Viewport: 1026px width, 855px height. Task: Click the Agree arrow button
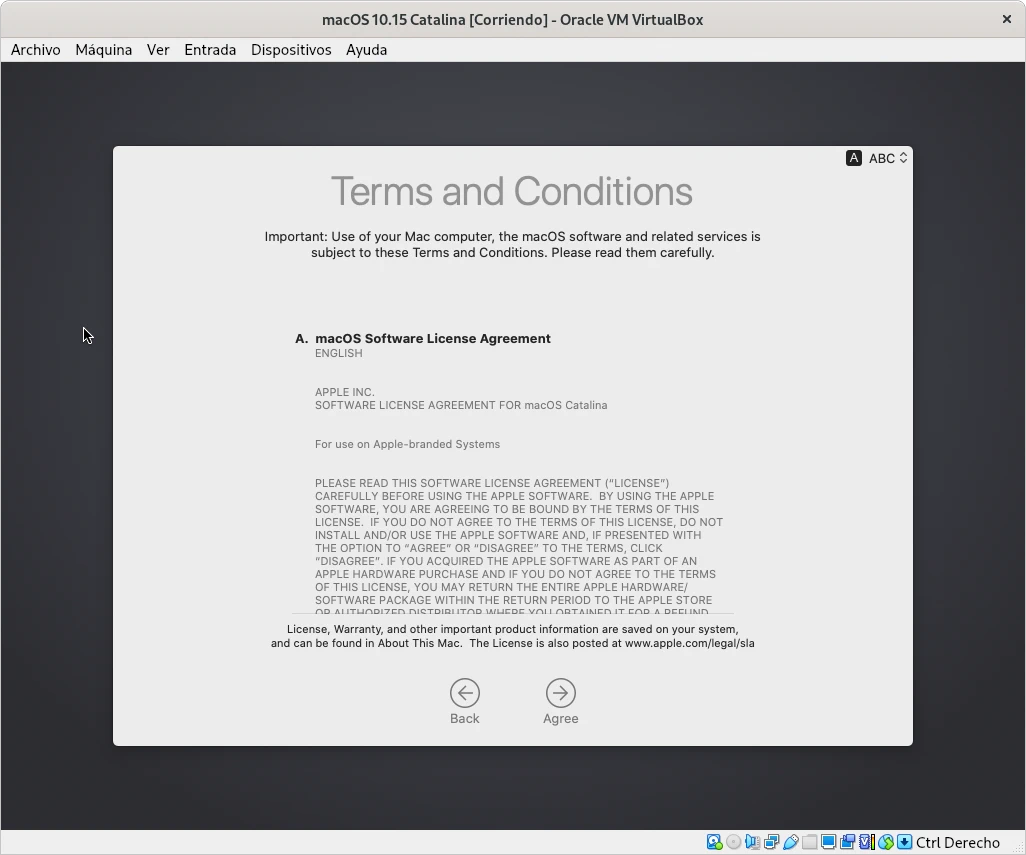[x=560, y=693]
